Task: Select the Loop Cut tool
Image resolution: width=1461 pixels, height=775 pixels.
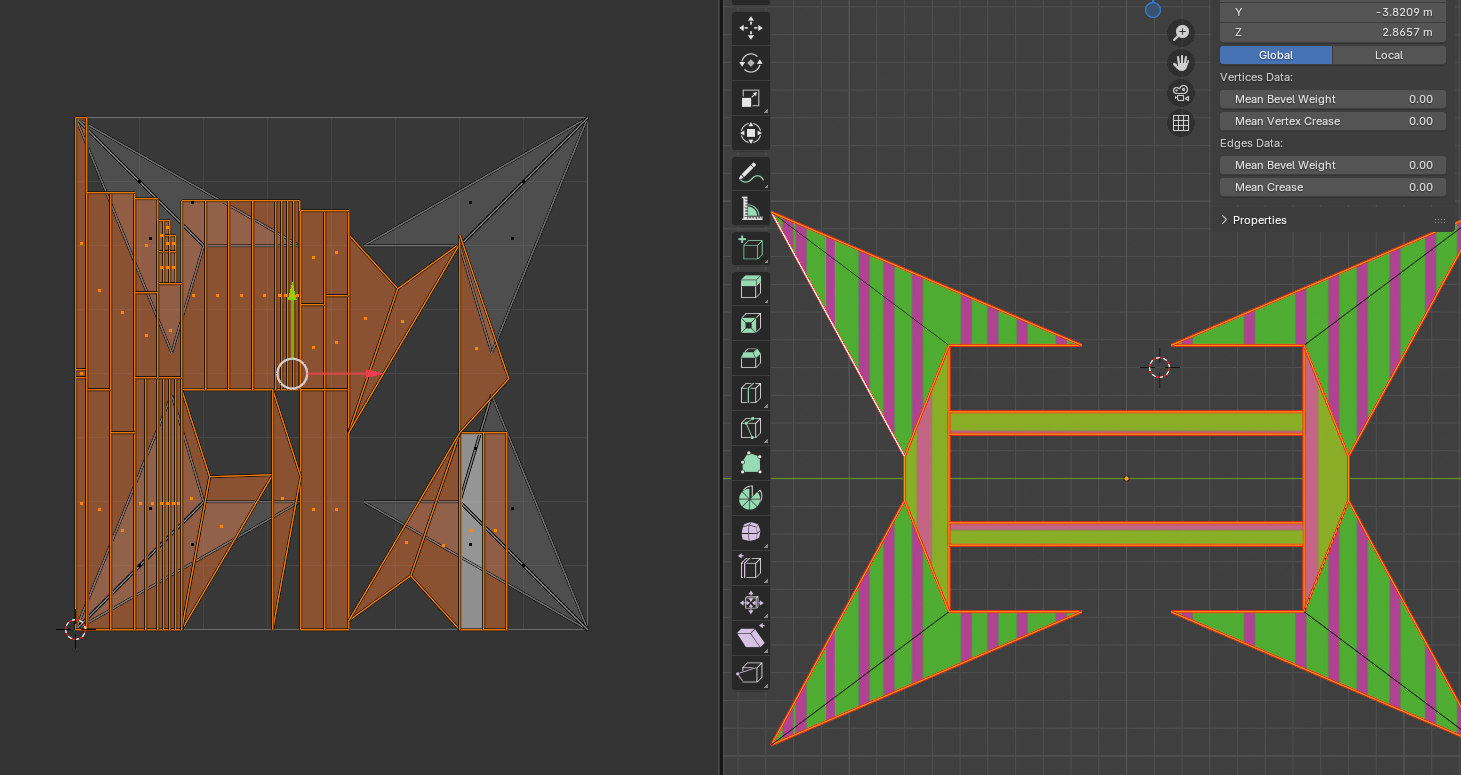Action: coord(751,393)
